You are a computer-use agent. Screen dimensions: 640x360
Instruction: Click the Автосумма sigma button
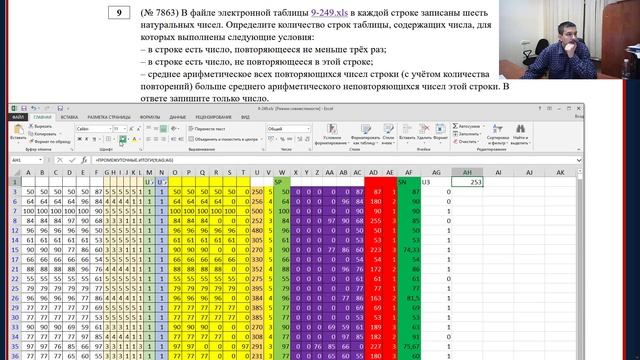465,126
